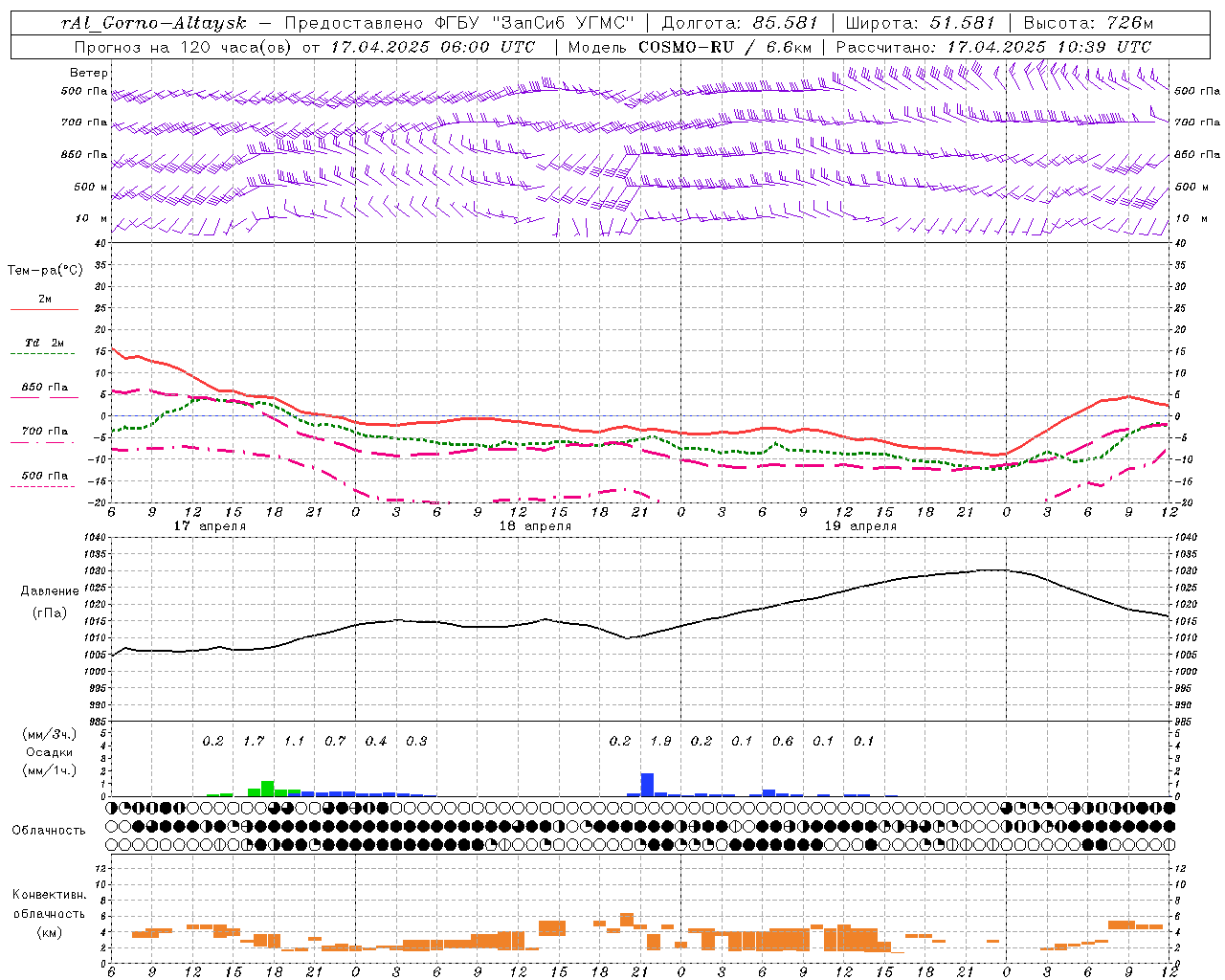
Task: Click the 18 апреля date label
Action: [535, 526]
